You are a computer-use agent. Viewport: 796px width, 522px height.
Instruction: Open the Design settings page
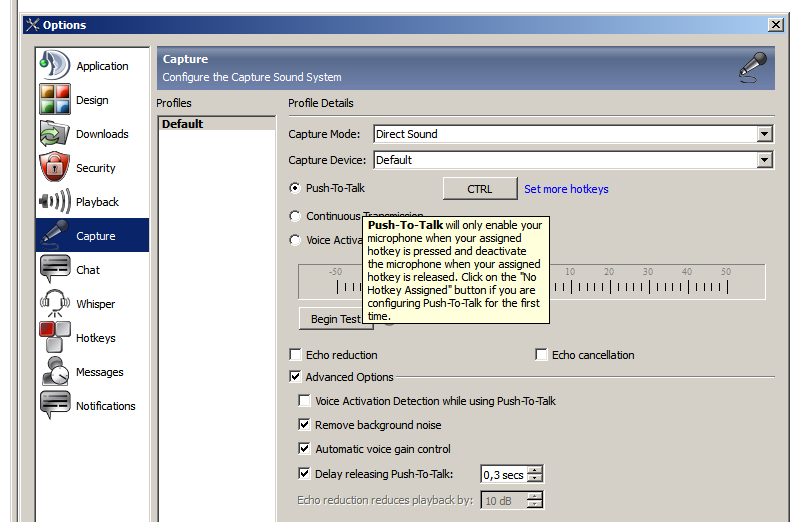[92, 100]
